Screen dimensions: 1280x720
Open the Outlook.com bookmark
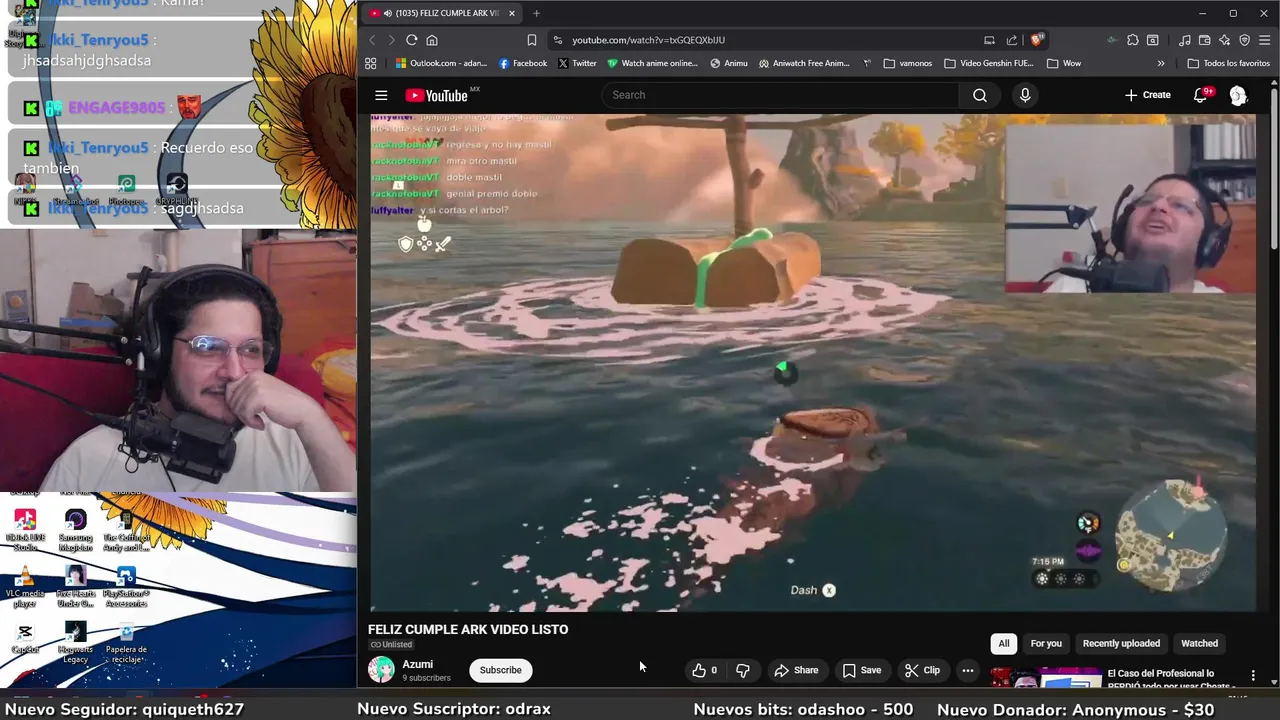click(441, 63)
